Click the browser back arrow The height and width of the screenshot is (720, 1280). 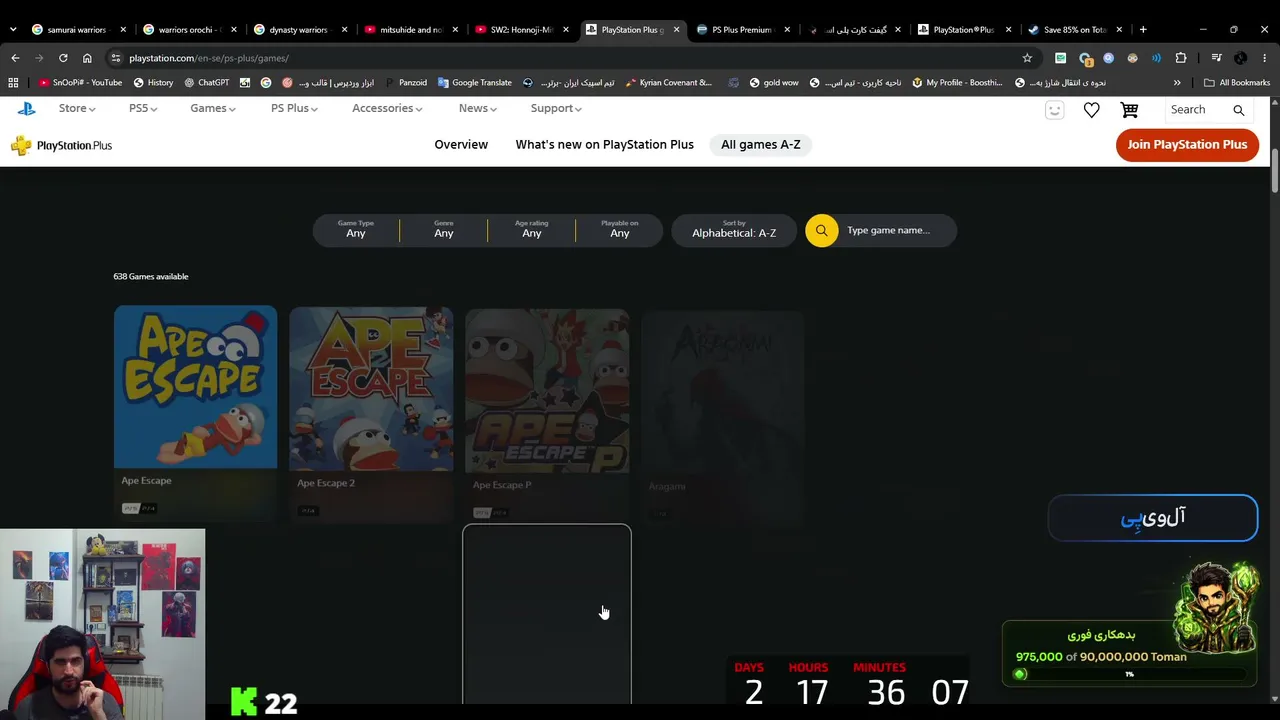[15, 58]
